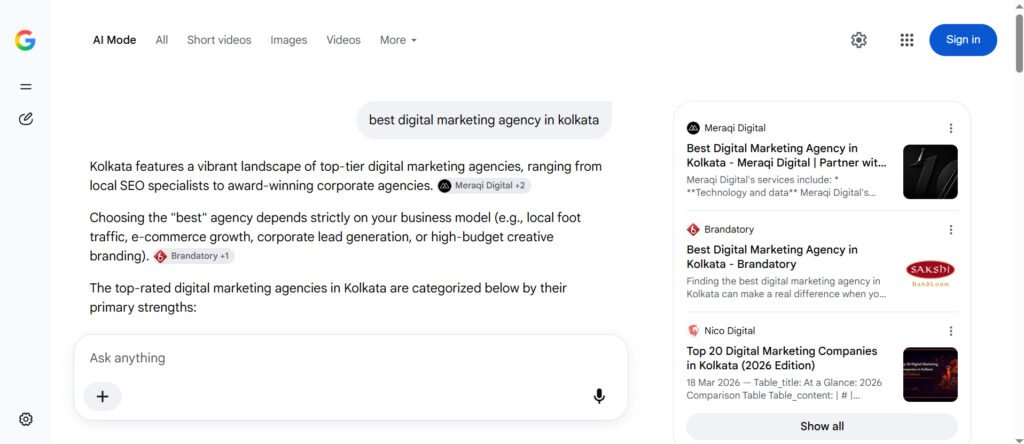Start a new AI Mode chat icon
Viewport: 1024px width, 444px height.
point(25,119)
